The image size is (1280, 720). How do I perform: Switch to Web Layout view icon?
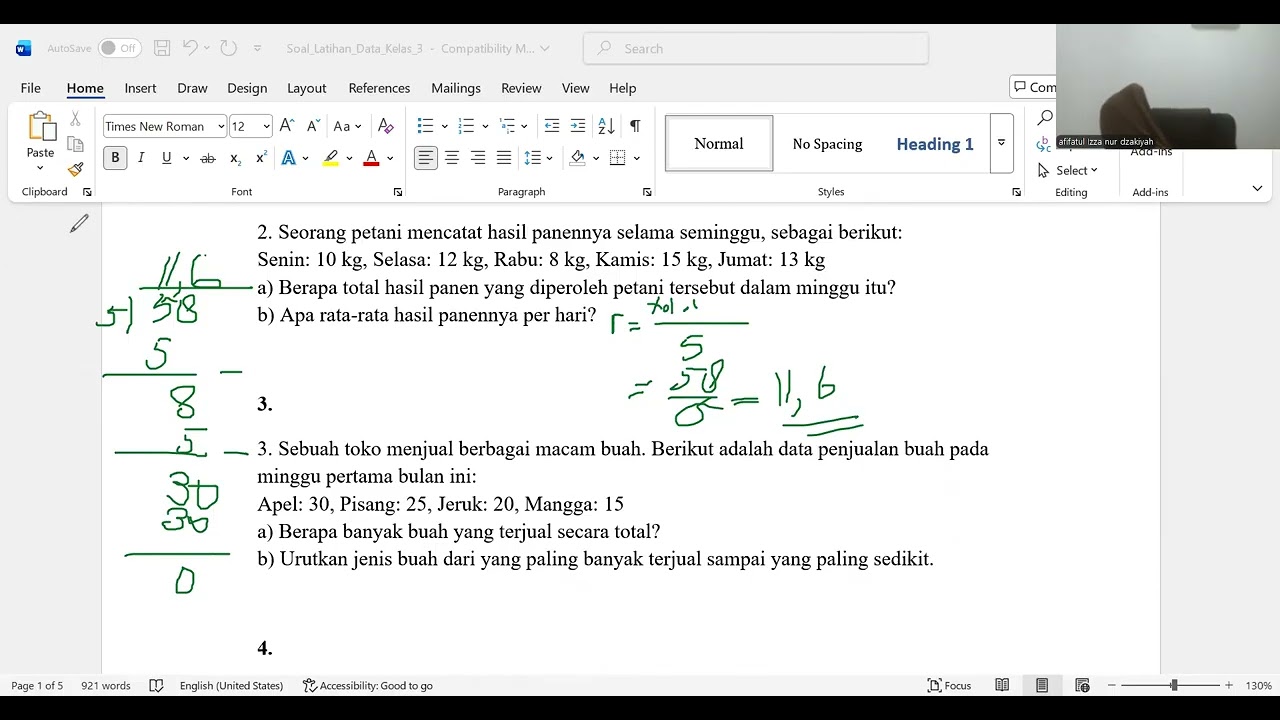1082,685
